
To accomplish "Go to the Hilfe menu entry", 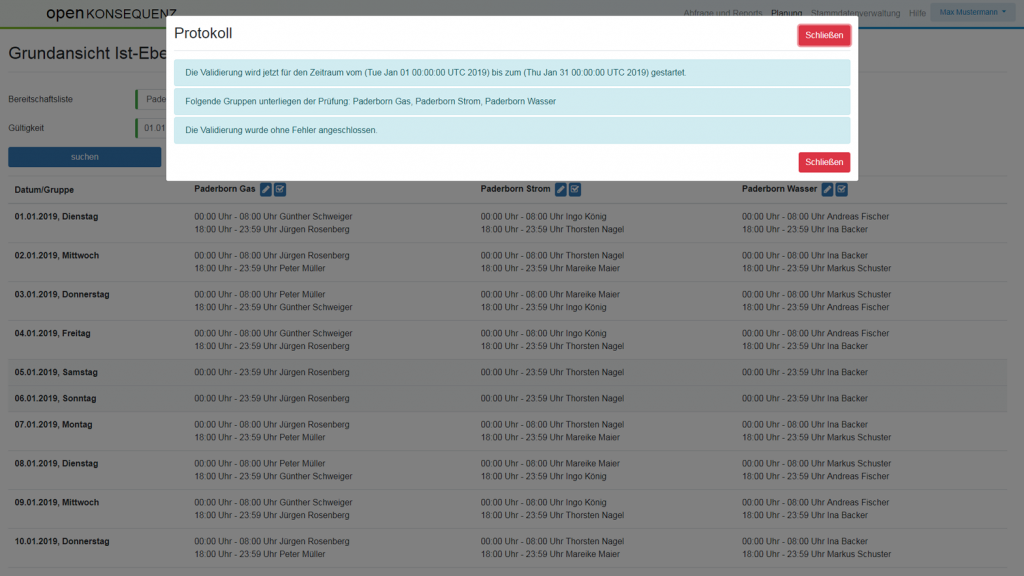I will (917, 14).
